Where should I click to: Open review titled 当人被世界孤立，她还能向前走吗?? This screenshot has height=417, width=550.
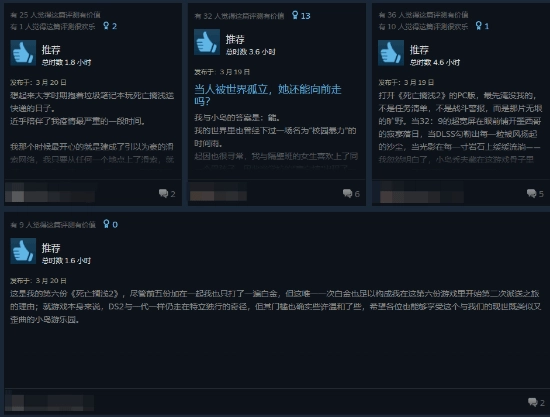[x=268, y=95]
